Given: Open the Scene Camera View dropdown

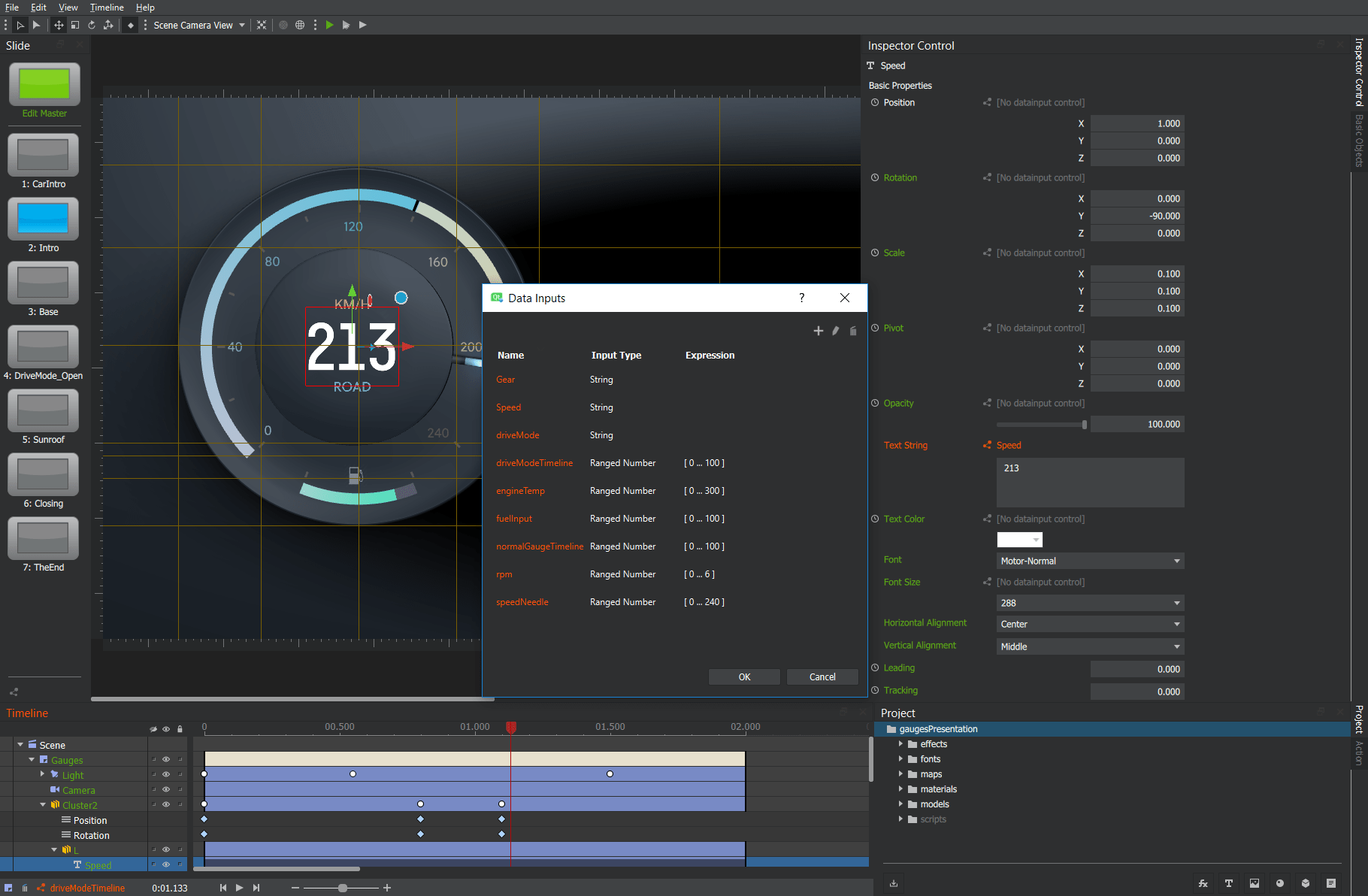Looking at the screenshot, I should (198, 25).
